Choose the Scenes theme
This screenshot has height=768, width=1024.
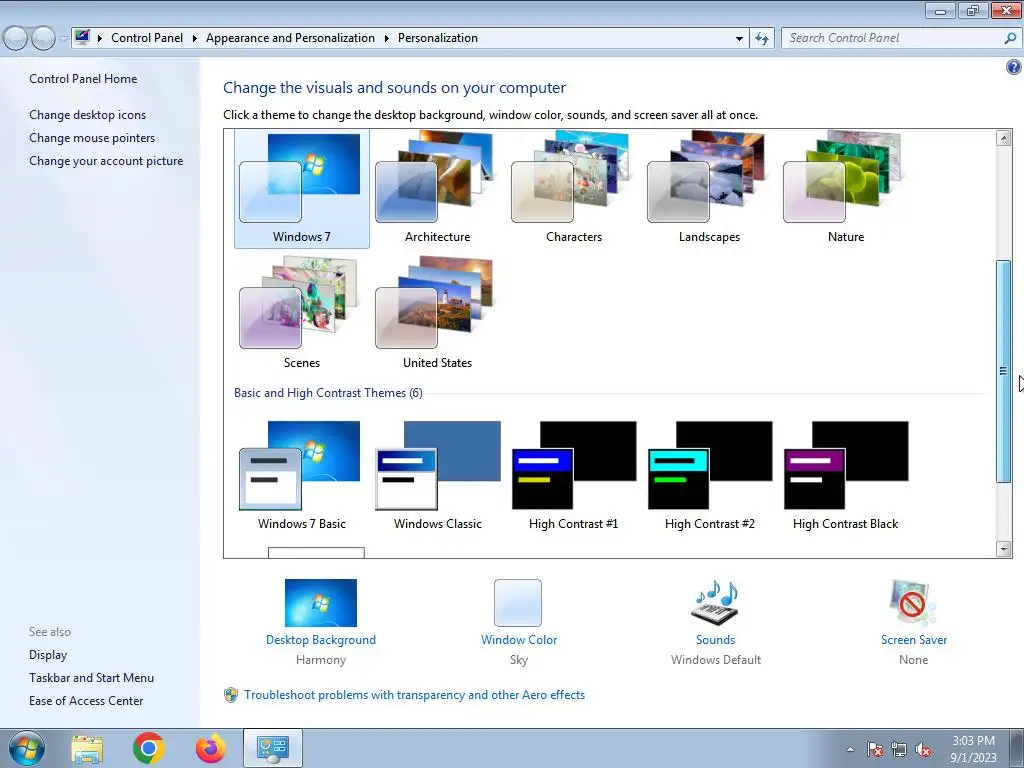click(301, 313)
